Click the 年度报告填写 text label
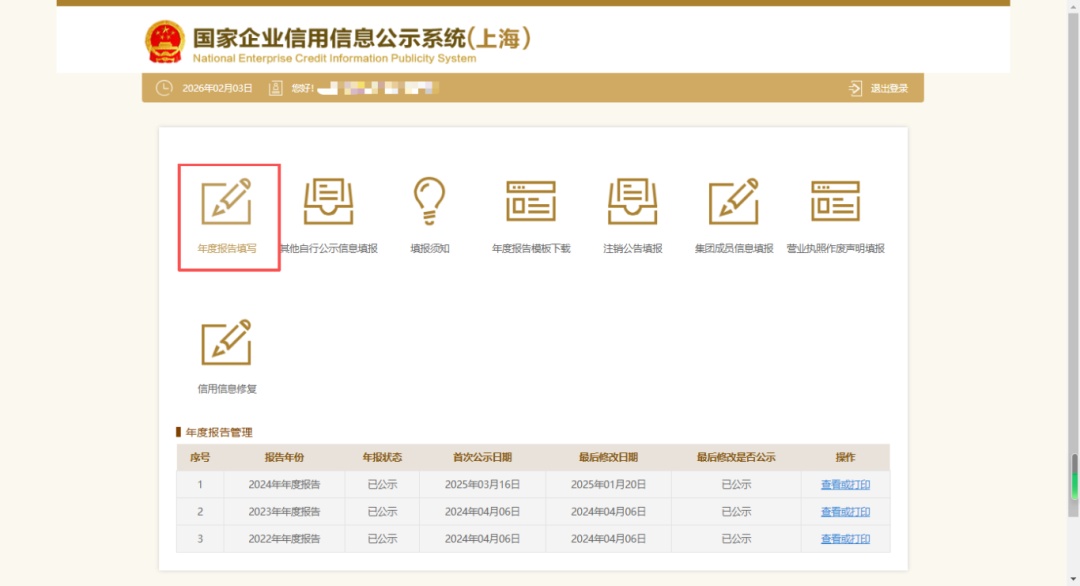Image resolution: width=1080 pixels, height=586 pixels. [227, 248]
